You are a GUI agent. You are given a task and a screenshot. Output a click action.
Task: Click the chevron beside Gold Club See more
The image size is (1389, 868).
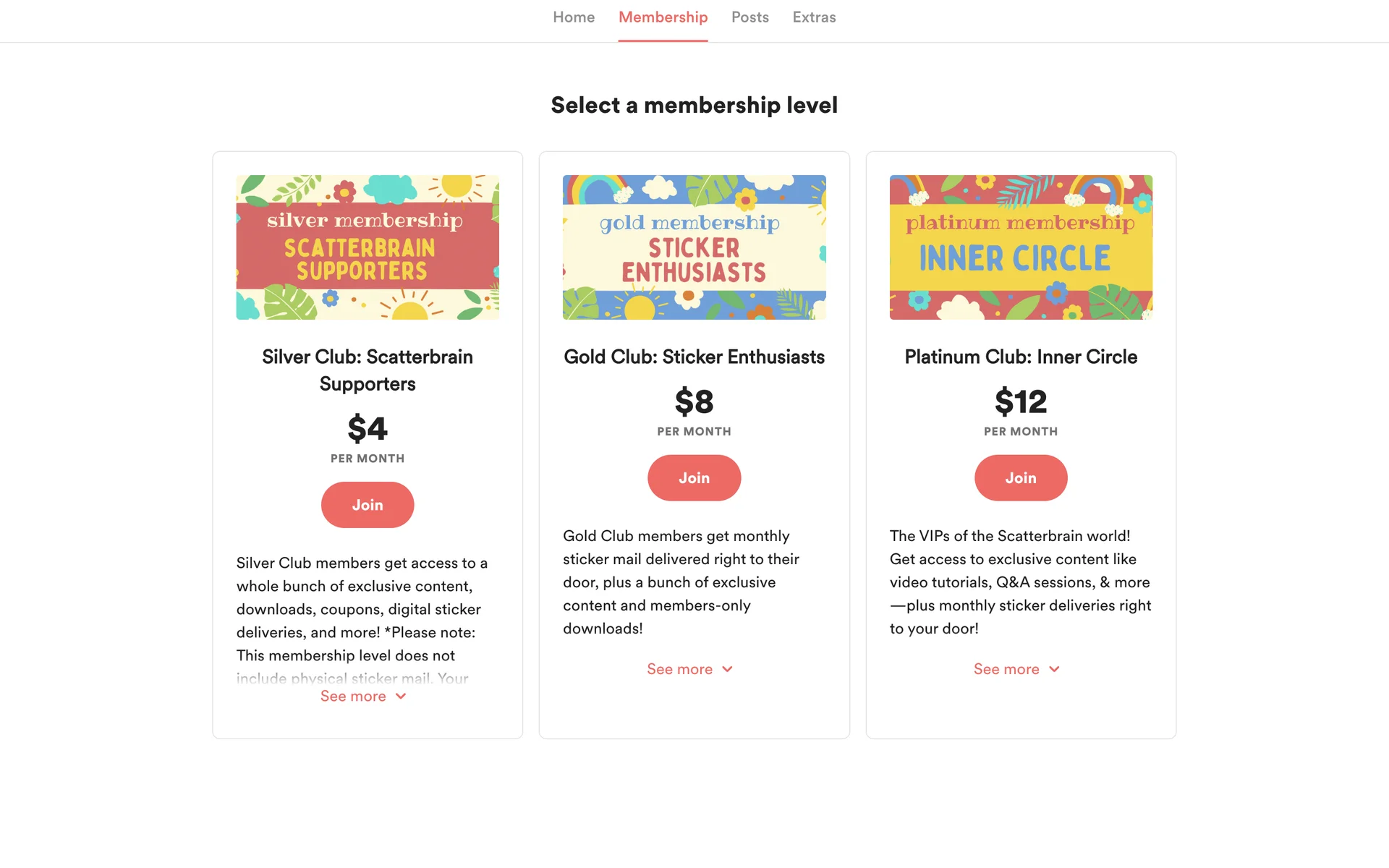pyautogui.click(x=727, y=669)
